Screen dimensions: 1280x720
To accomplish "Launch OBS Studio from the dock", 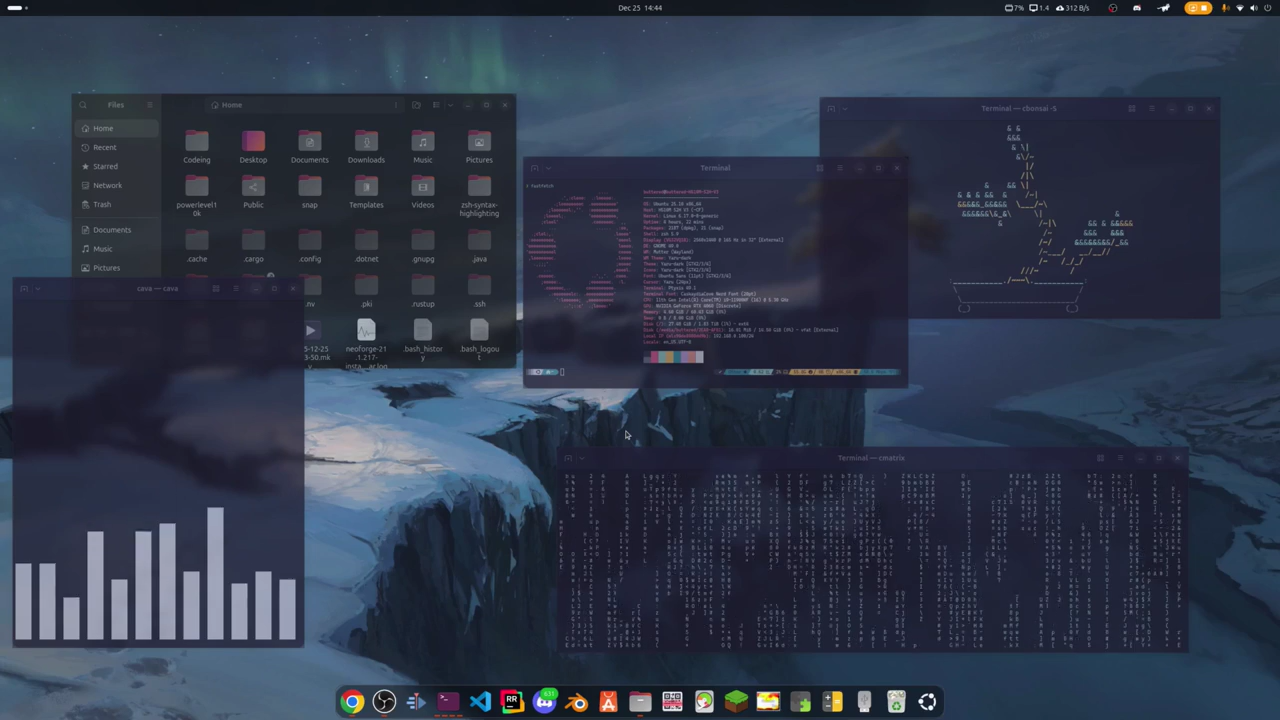I will coord(384,701).
